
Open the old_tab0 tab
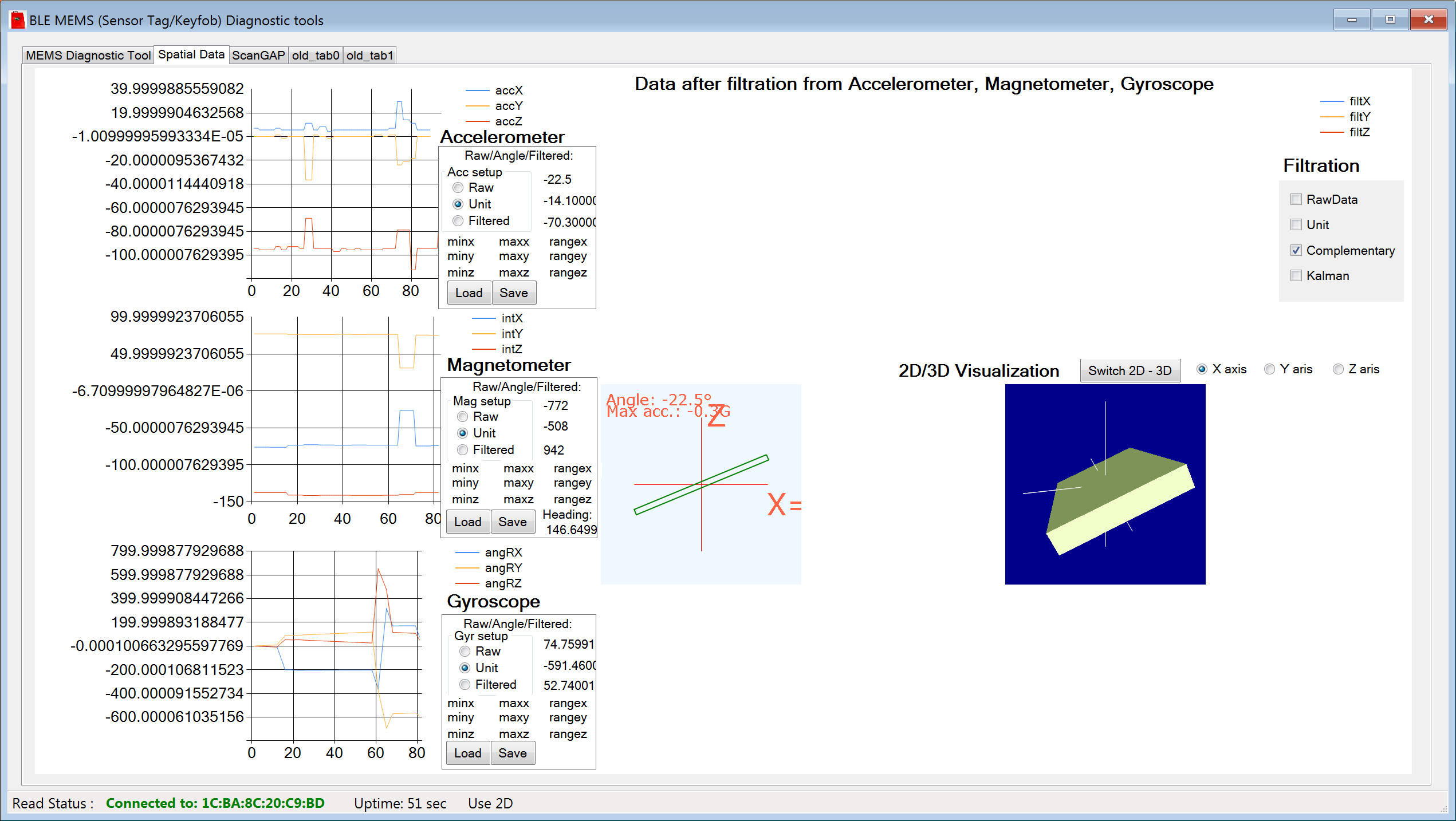(315, 56)
